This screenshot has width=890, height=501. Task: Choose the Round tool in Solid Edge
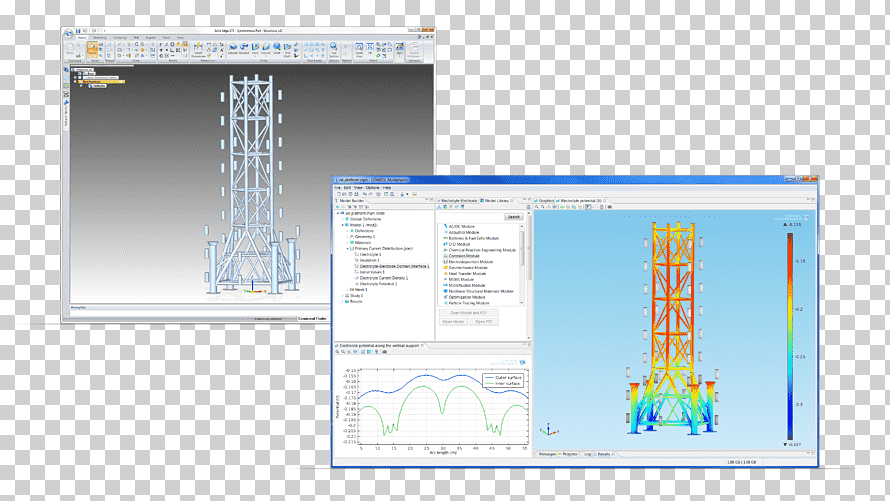click(x=266, y=49)
